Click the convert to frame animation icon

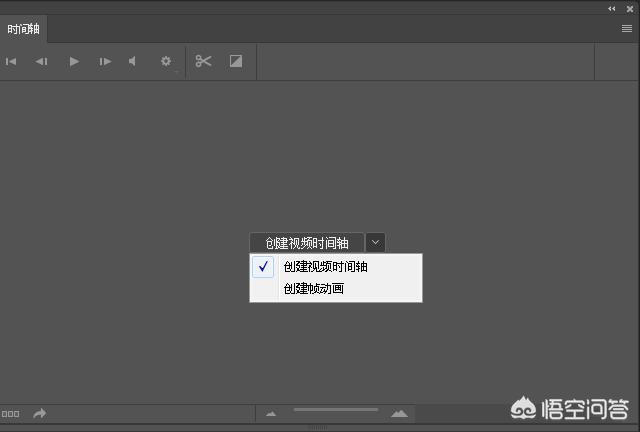(x=11, y=413)
